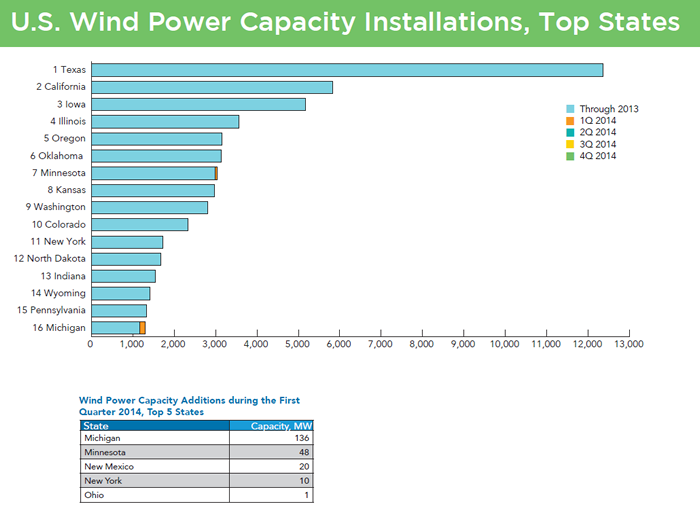Click the 13,000 x-axis tick label

click(x=629, y=344)
